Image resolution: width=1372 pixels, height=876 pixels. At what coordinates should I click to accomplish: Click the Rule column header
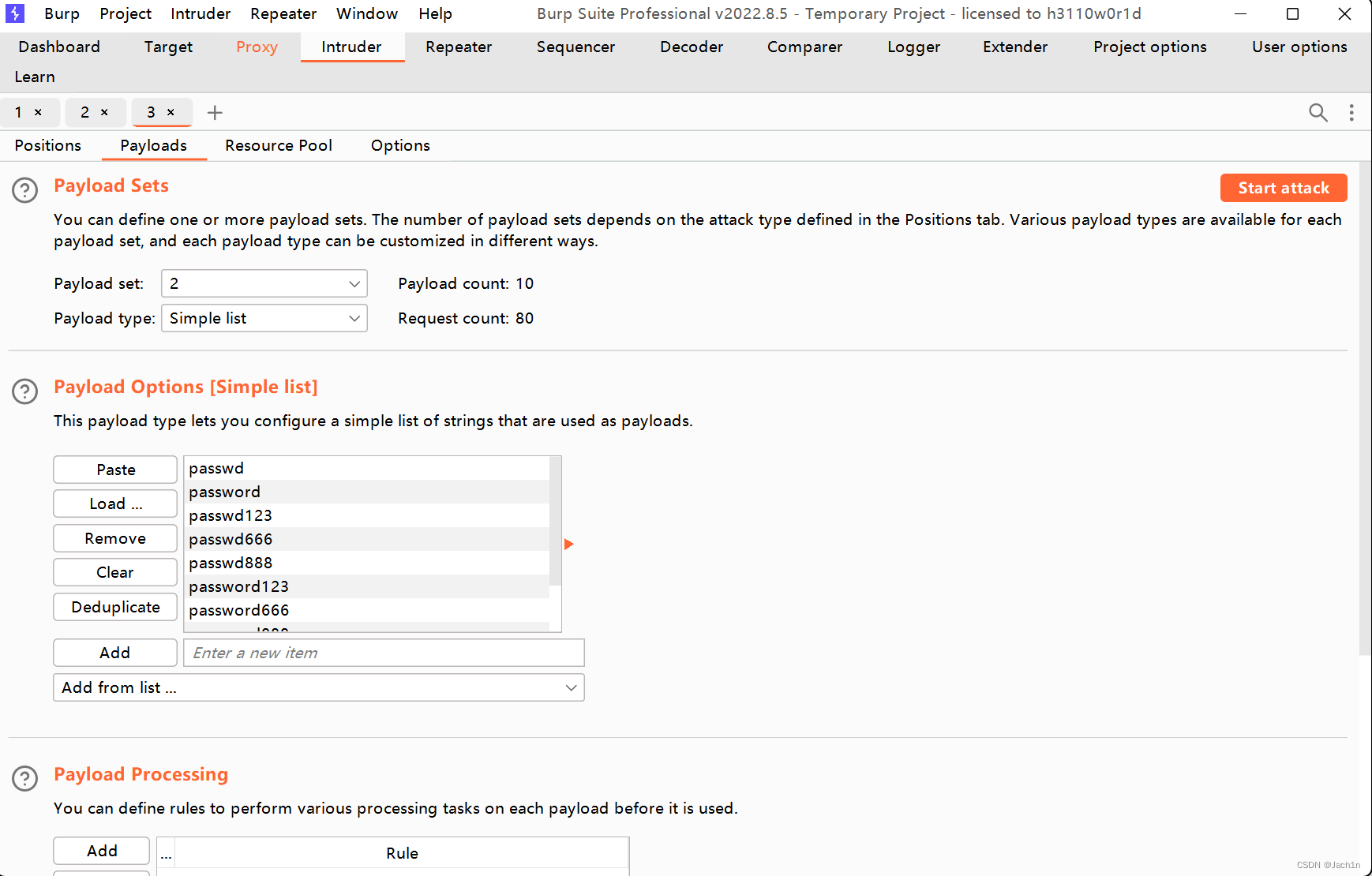[x=402, y=853]
